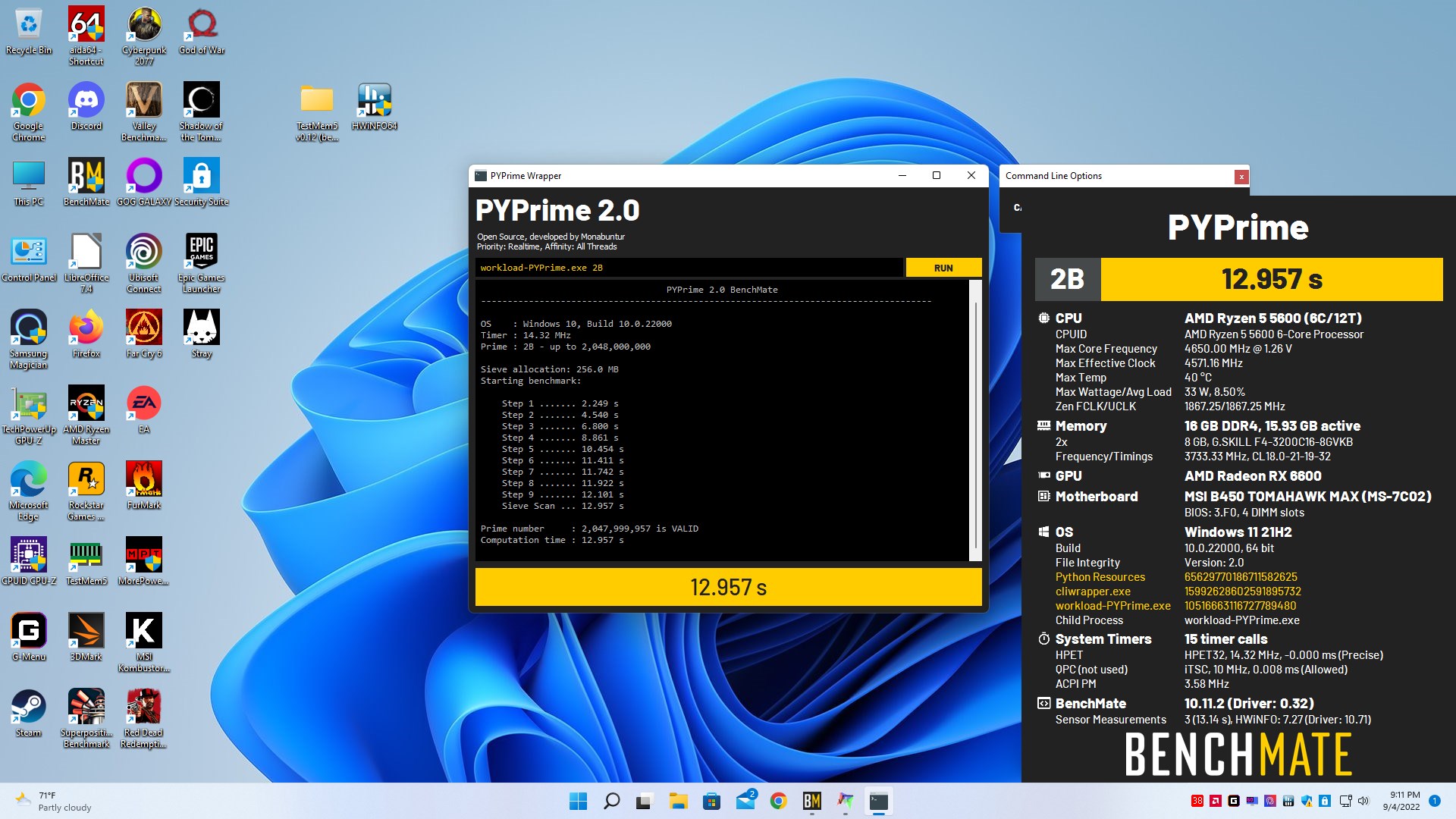Open the Recycle Bin desktop icon
The height and width of the screenshot is (819, 1456).
click(29, 31)
